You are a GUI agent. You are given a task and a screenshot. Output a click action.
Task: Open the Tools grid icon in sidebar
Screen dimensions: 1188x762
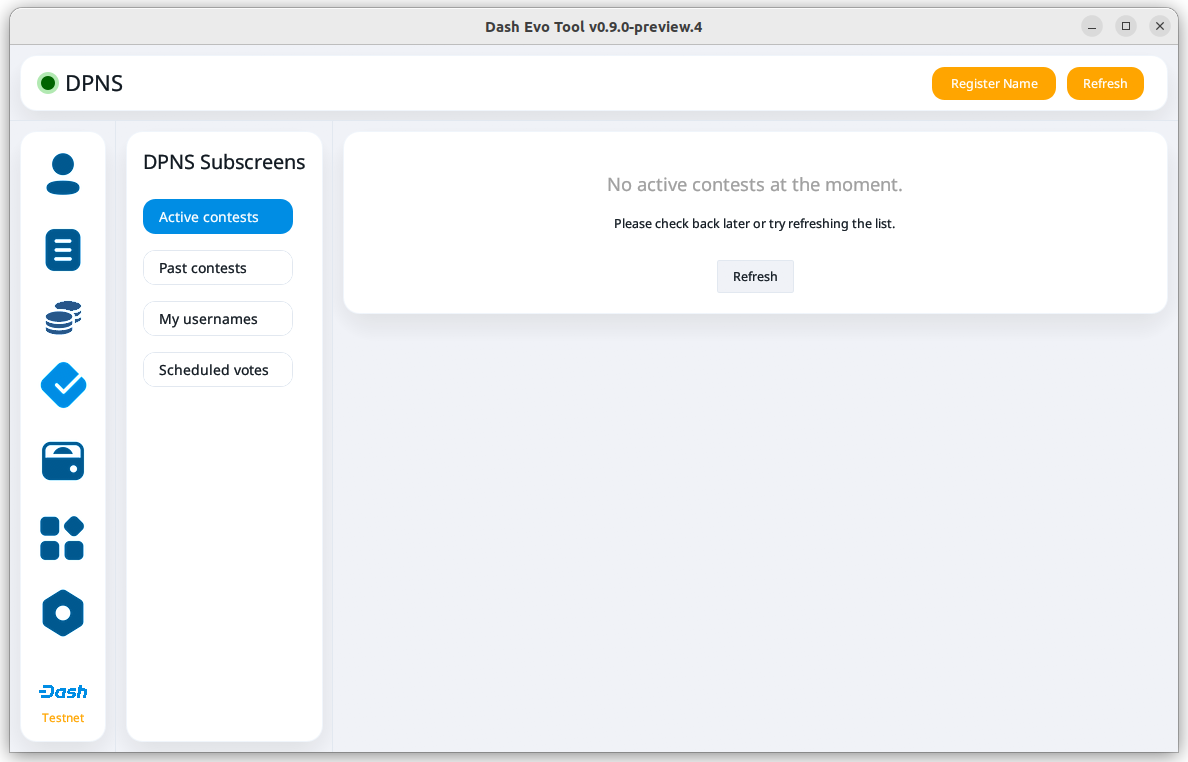63,538
